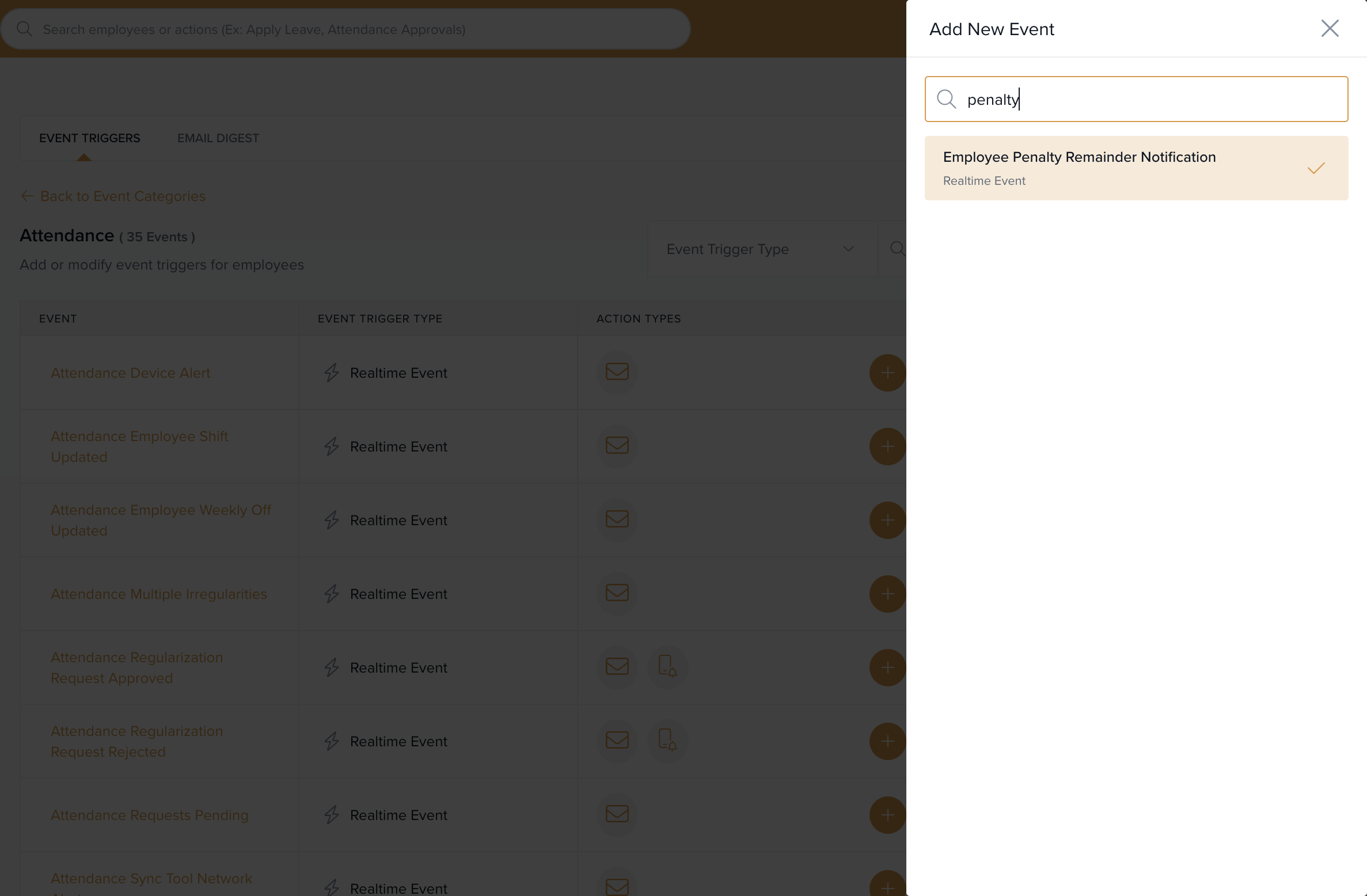Click email icon for Attendance Employee Shift Updated

[617, 446]
